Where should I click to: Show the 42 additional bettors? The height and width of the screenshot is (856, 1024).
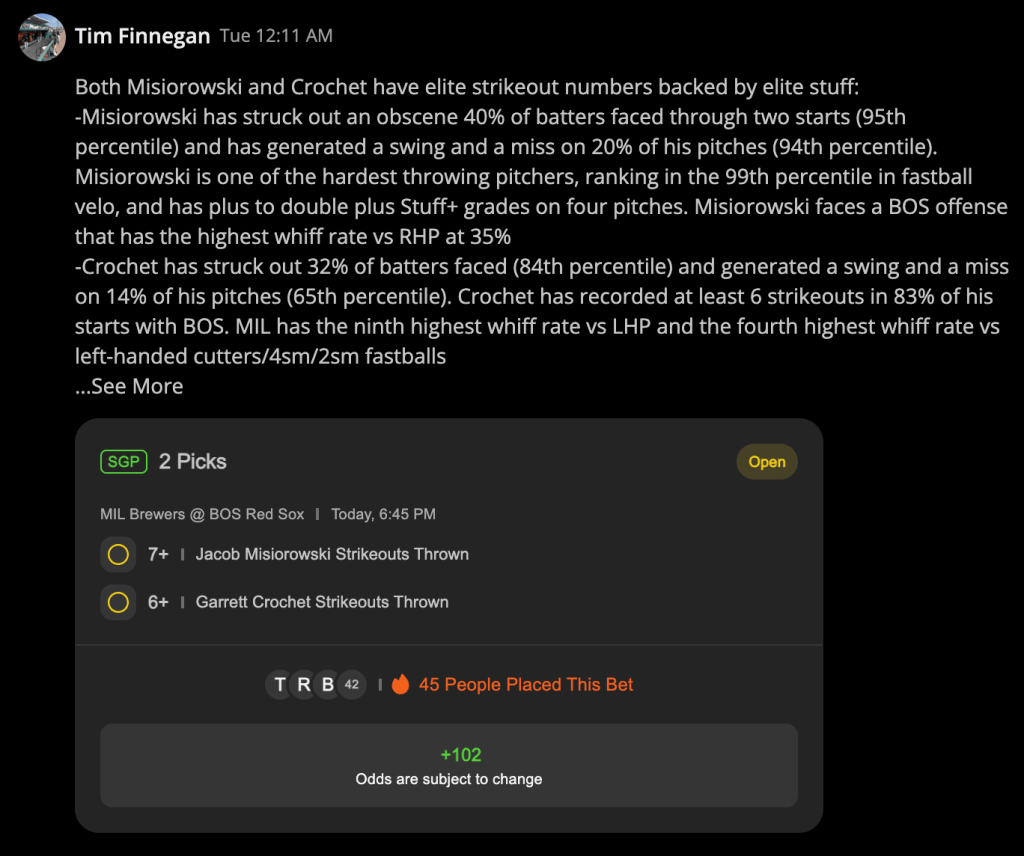352,684
